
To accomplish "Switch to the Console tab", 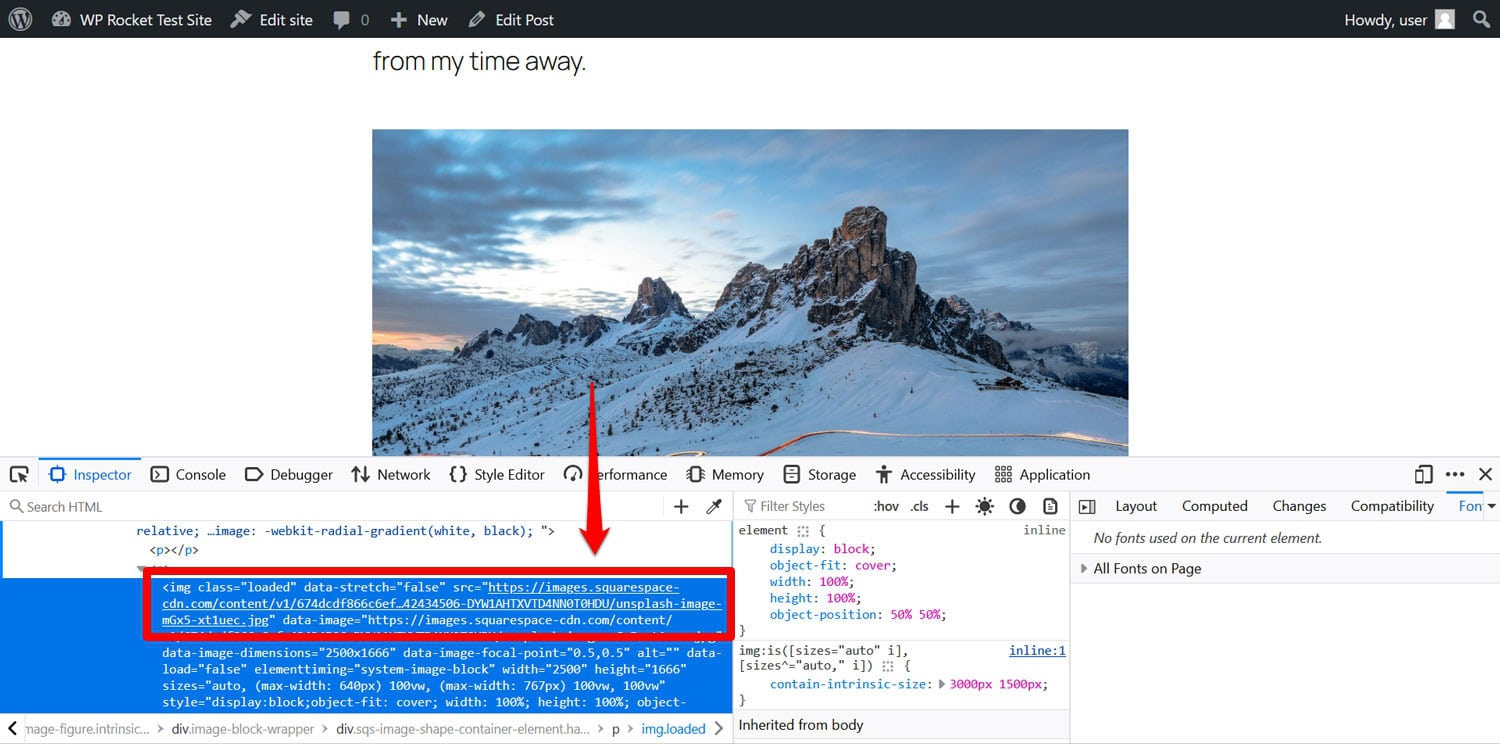I will [188, 474].
